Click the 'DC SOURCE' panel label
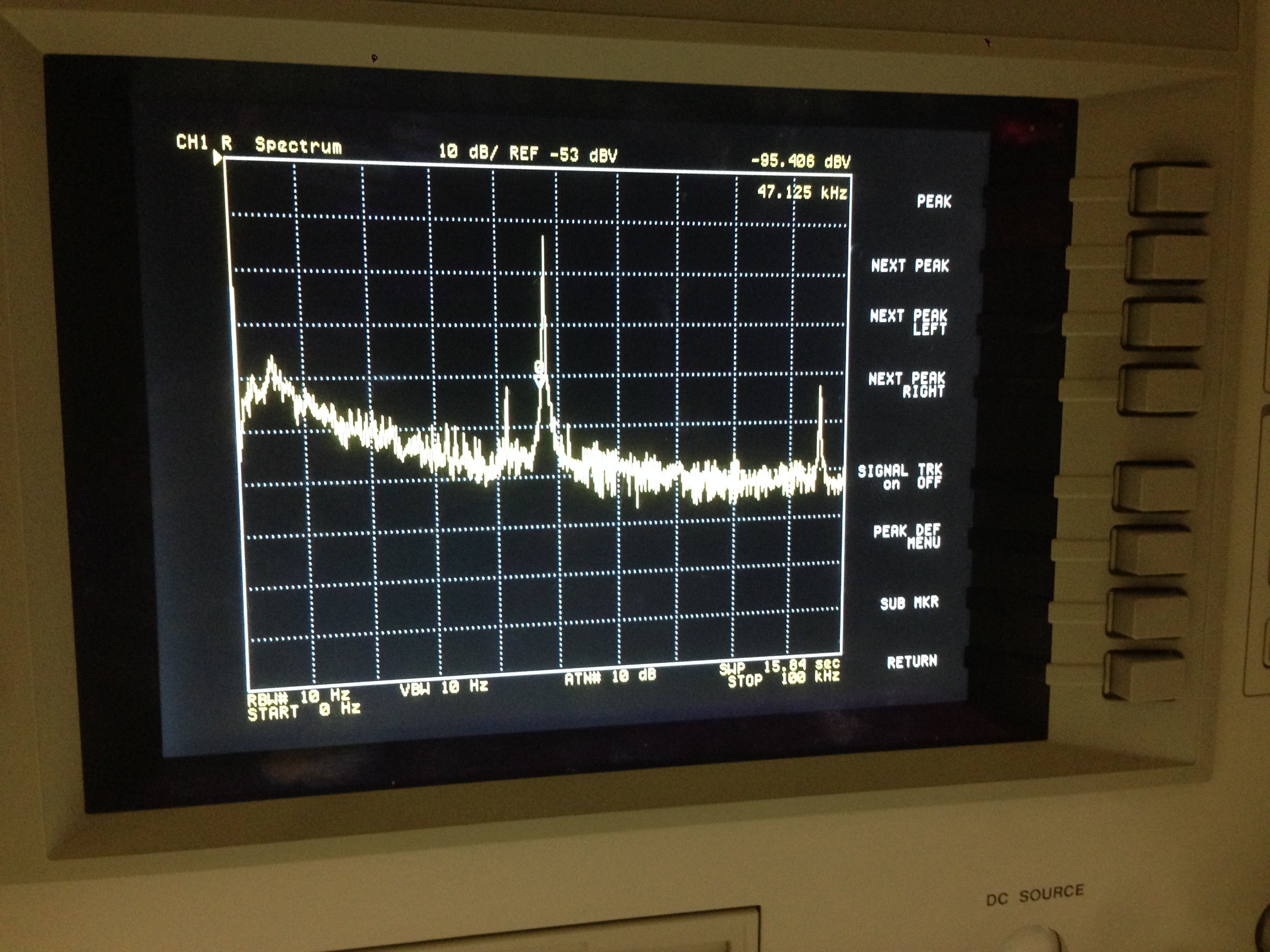Viewport: 1270px width, 952px height. tap(1035, 895)
